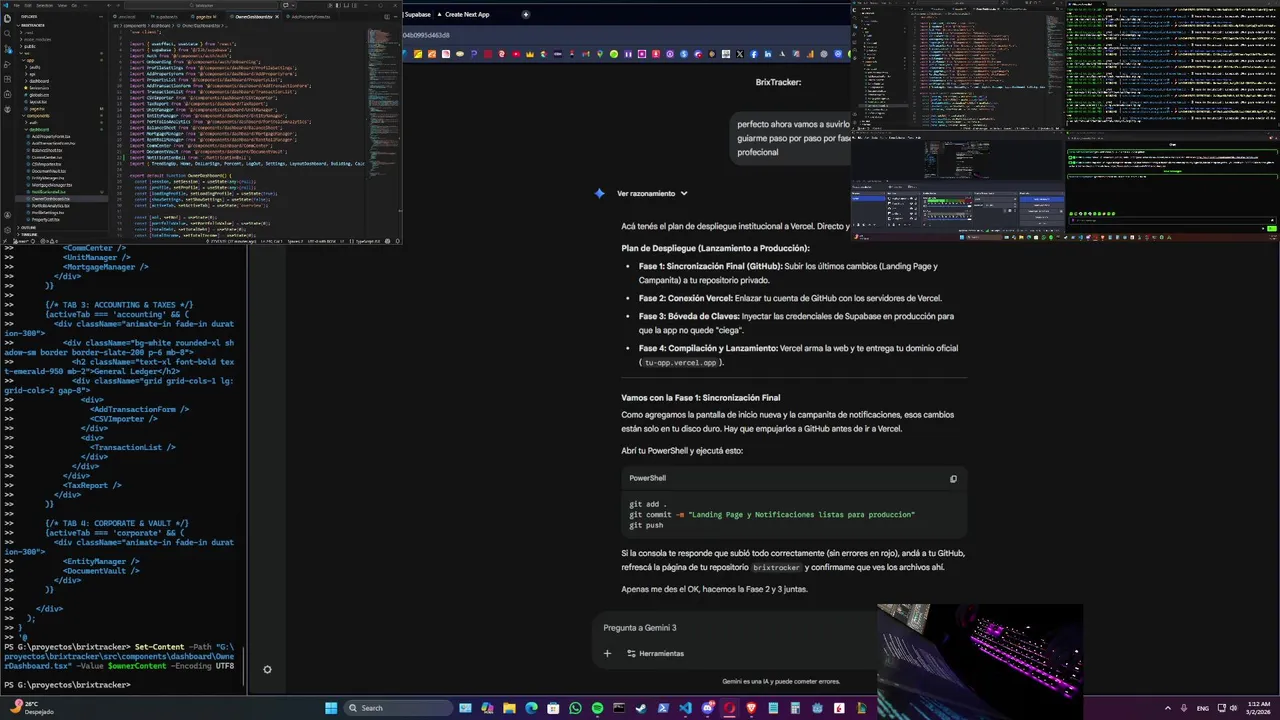Open the Google Maps bookmark icon
Viewport: 1280px width, 720px height.
600,54
